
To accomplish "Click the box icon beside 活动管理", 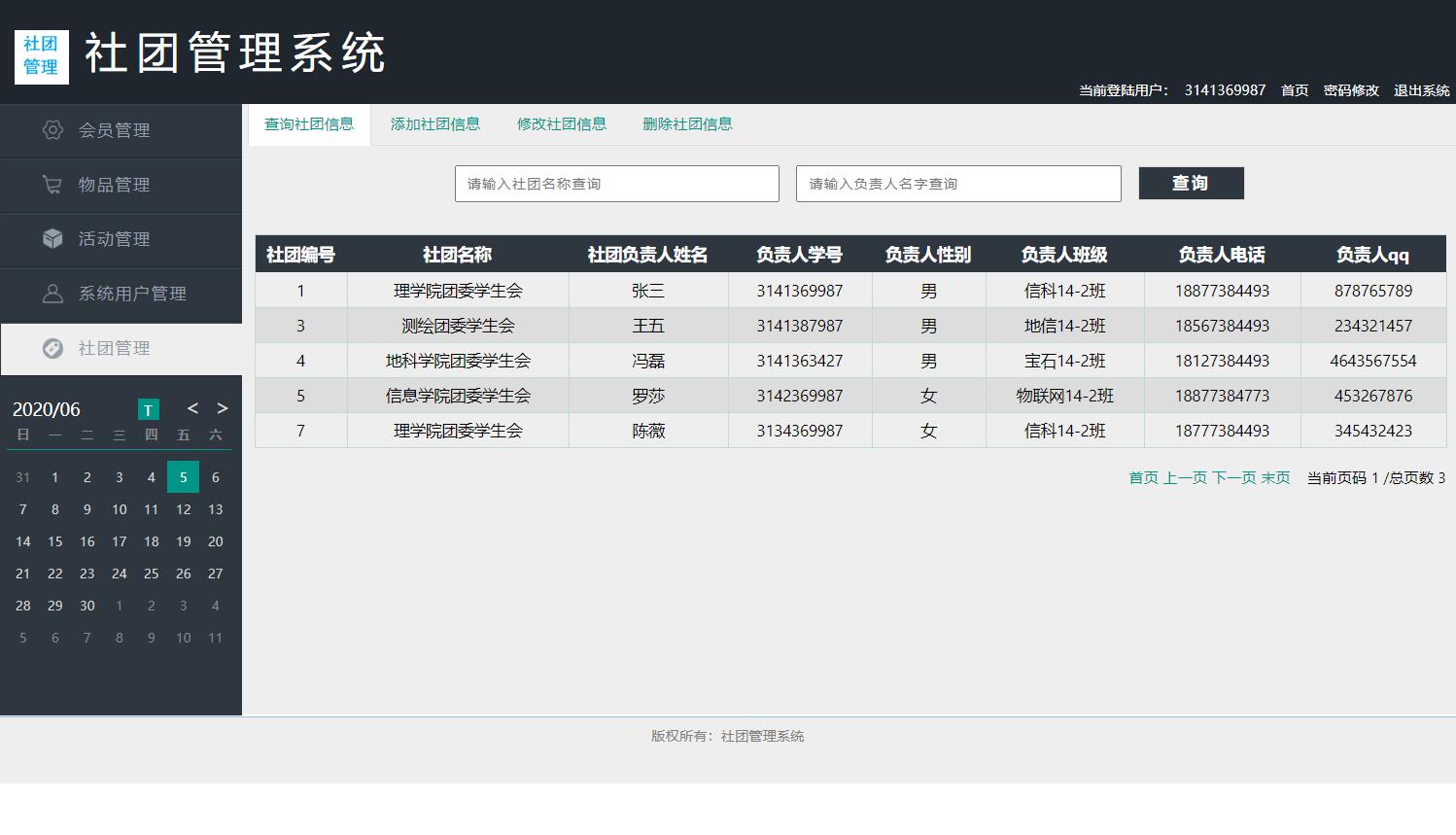I will click(x=52, y=239).
